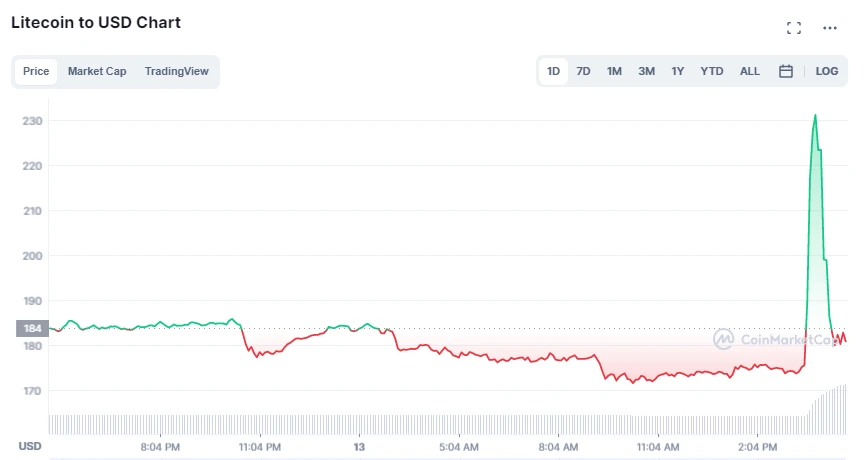Click the Litecoin to USD Chart heading
Screen dimensions: 865x460
click(x=96, y=23)
